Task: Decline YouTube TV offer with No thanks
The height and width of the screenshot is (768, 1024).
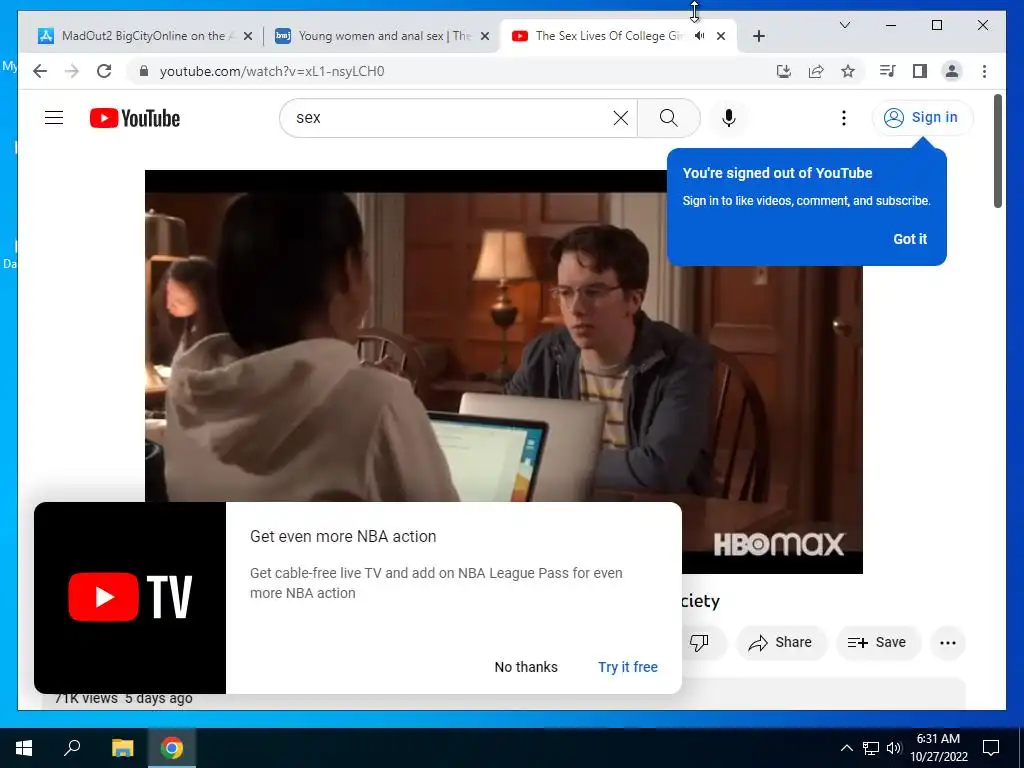Action: pos(526,667)
